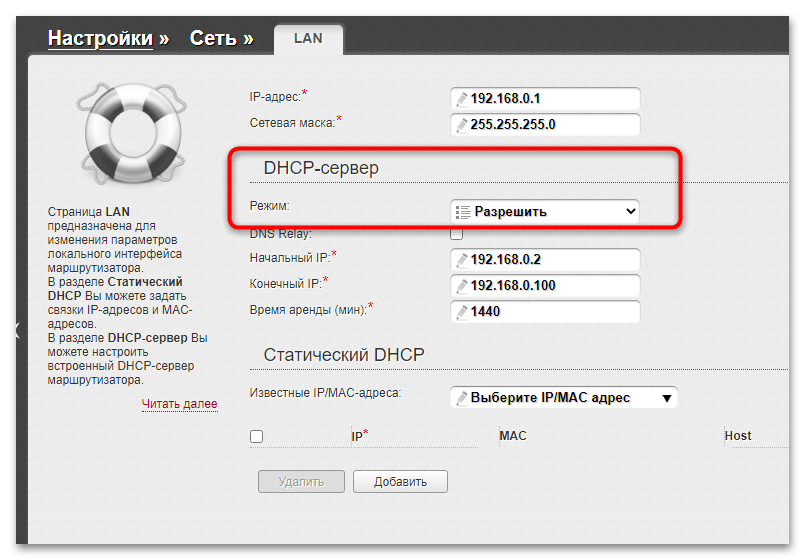Click pencil icon in Начальный IP field

coord(461,260)
